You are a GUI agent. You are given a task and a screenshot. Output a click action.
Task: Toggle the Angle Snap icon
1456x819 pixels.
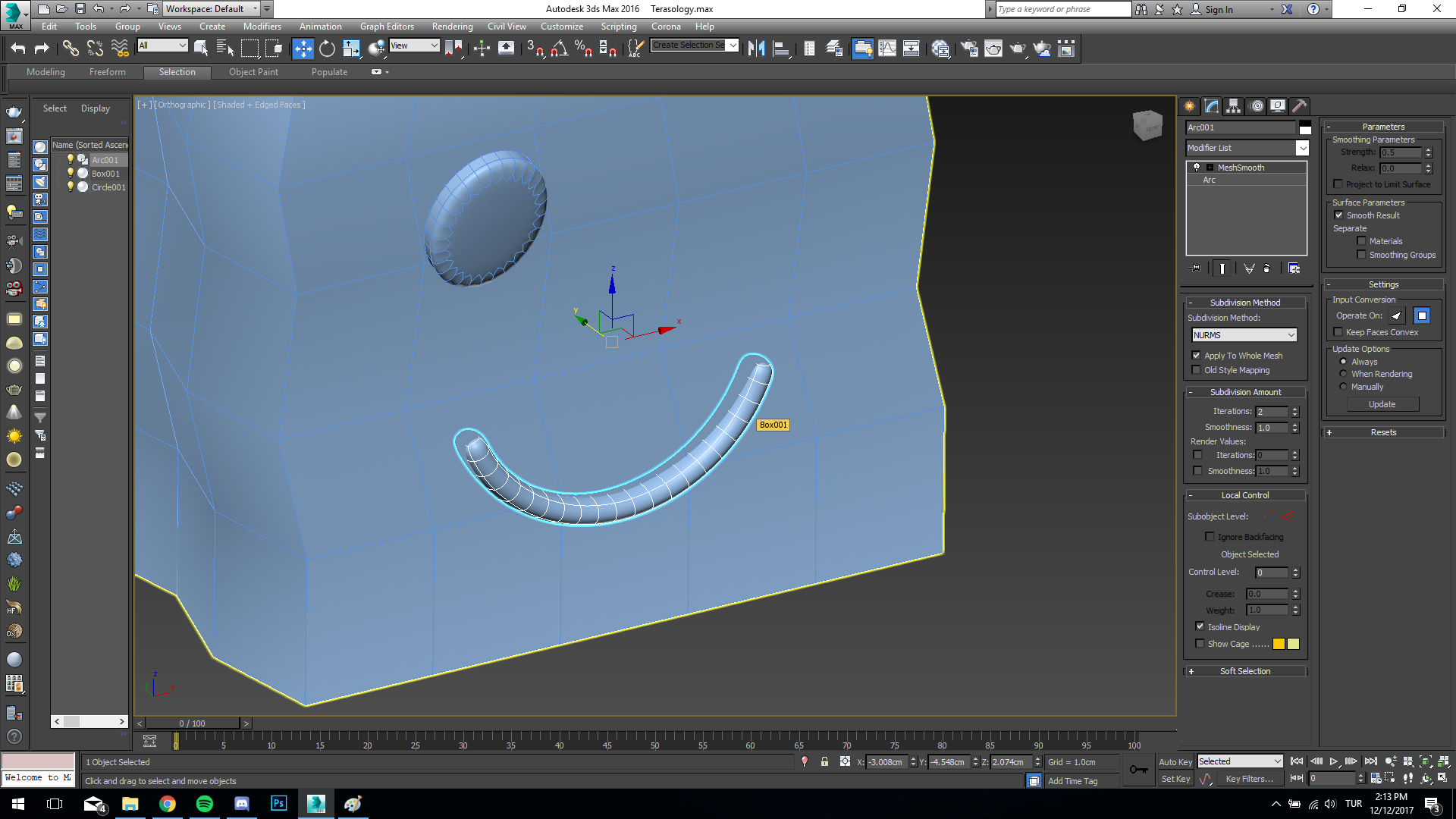click(559, 49)
